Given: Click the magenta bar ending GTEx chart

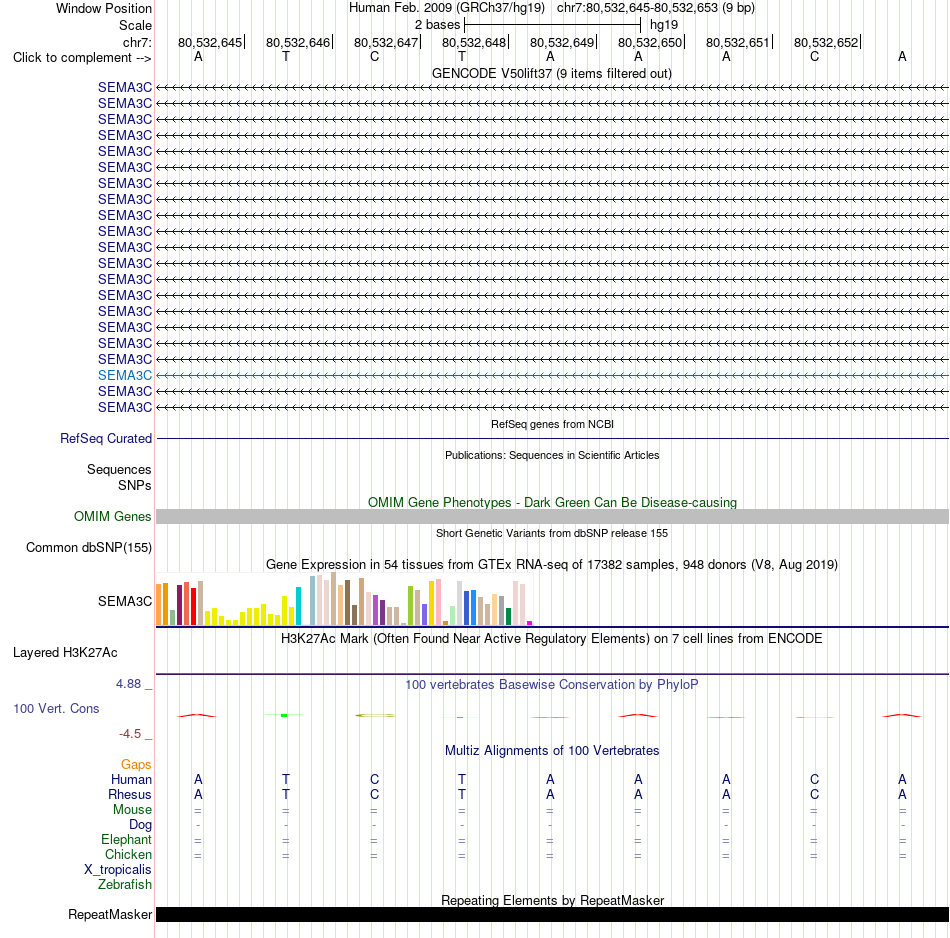Looking at the screenshot, I should click(530, 623).
